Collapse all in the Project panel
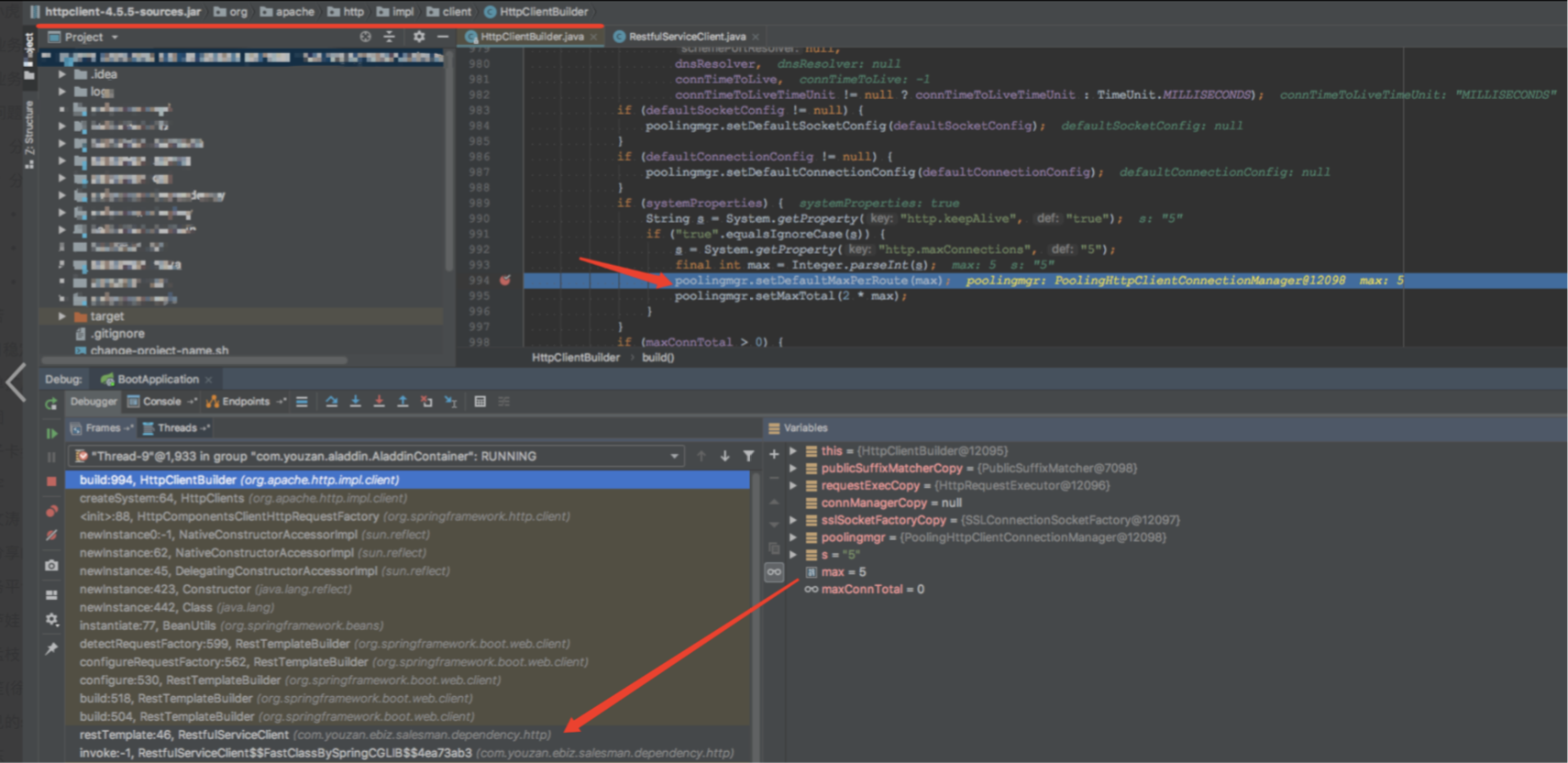1568x763 pixels. [x=389, y=37]
